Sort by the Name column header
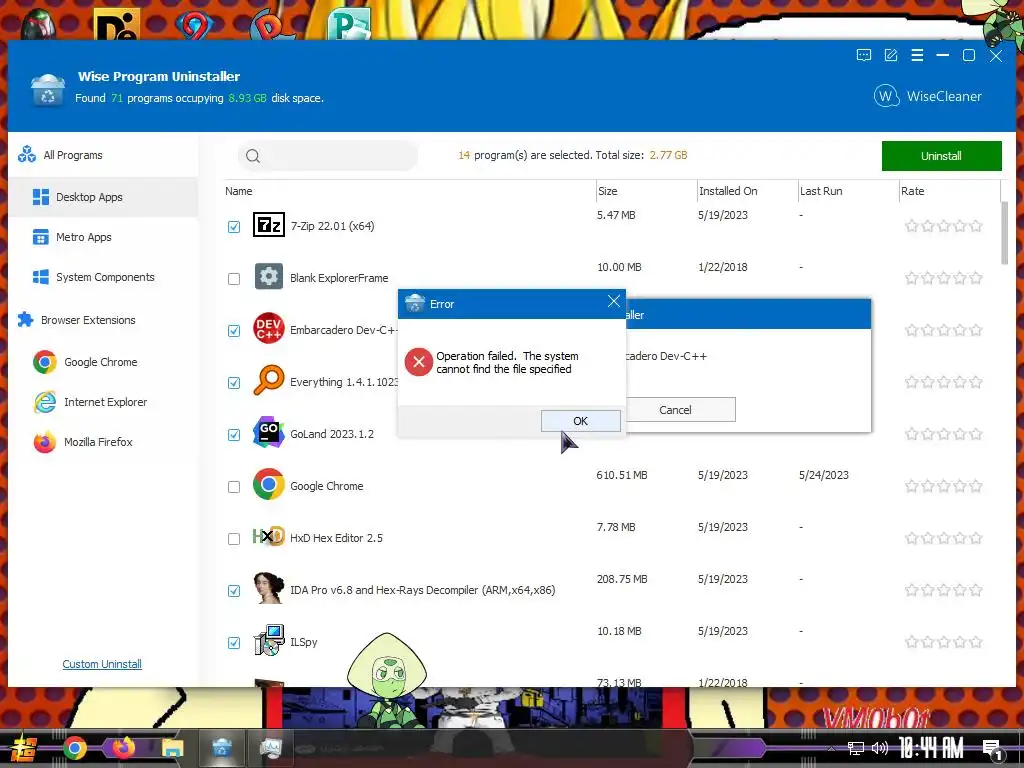The width and height of the screenshot is (1024, 768). 239,191
